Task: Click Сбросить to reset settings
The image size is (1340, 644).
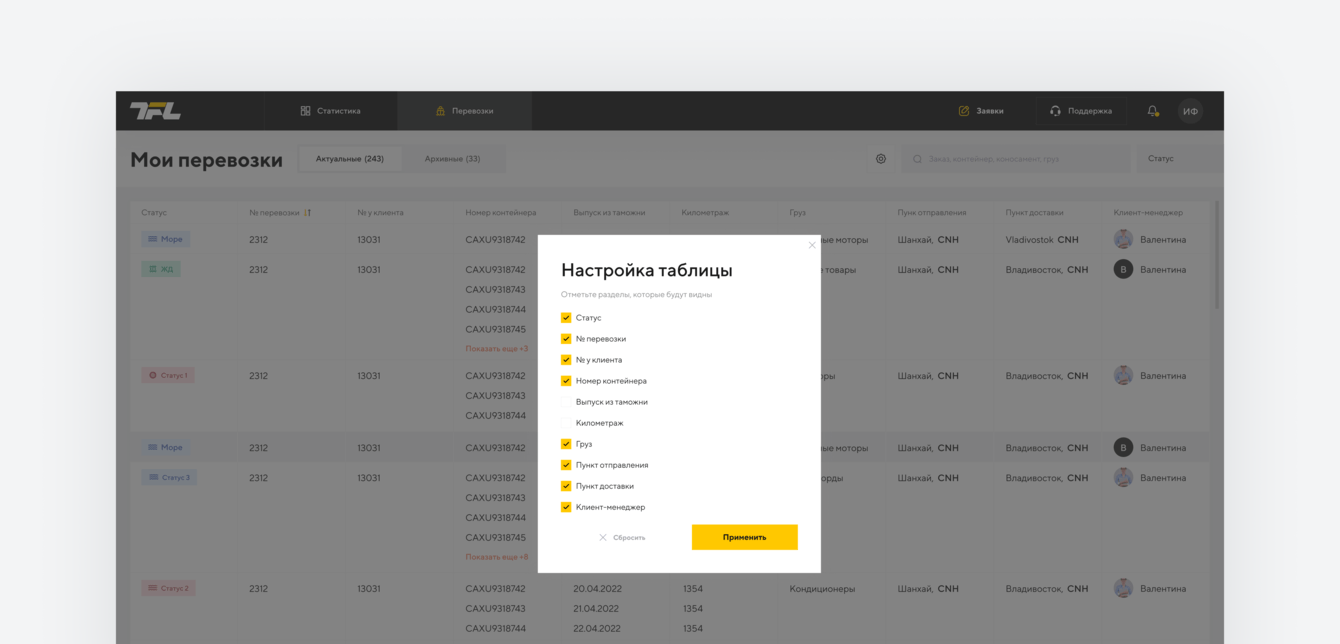Action: pyautogui.click(x=622, y=538)
